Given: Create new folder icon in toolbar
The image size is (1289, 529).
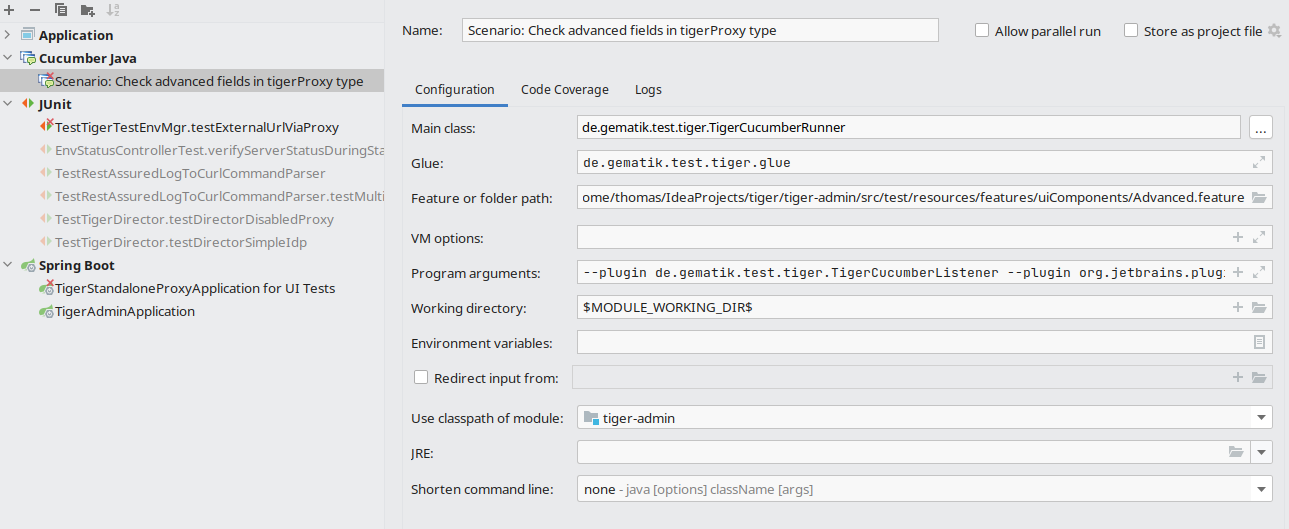Looking at the screenshot, I should [x=87, y=10].
